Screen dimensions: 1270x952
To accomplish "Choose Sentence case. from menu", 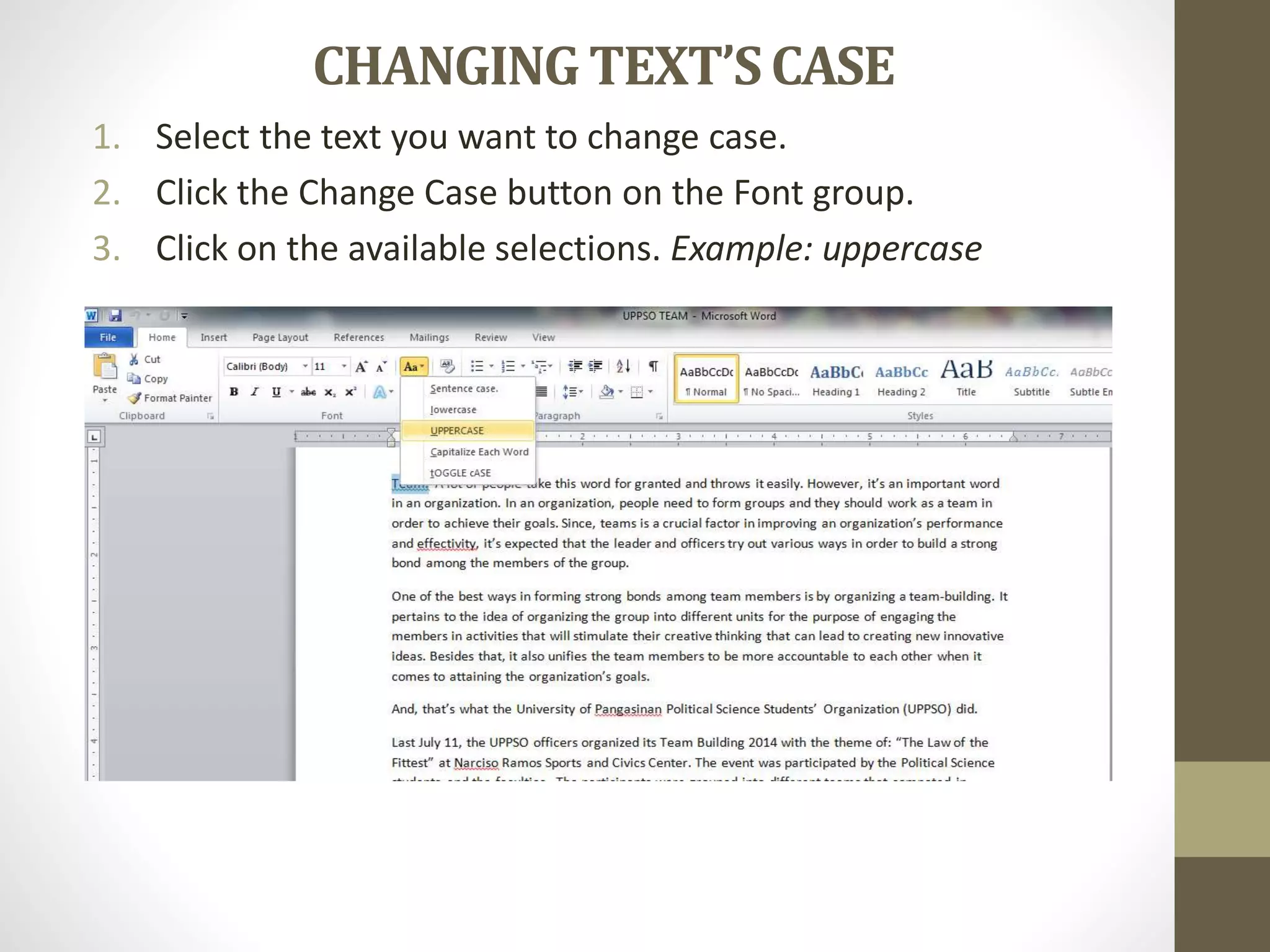I will [468, 389].
